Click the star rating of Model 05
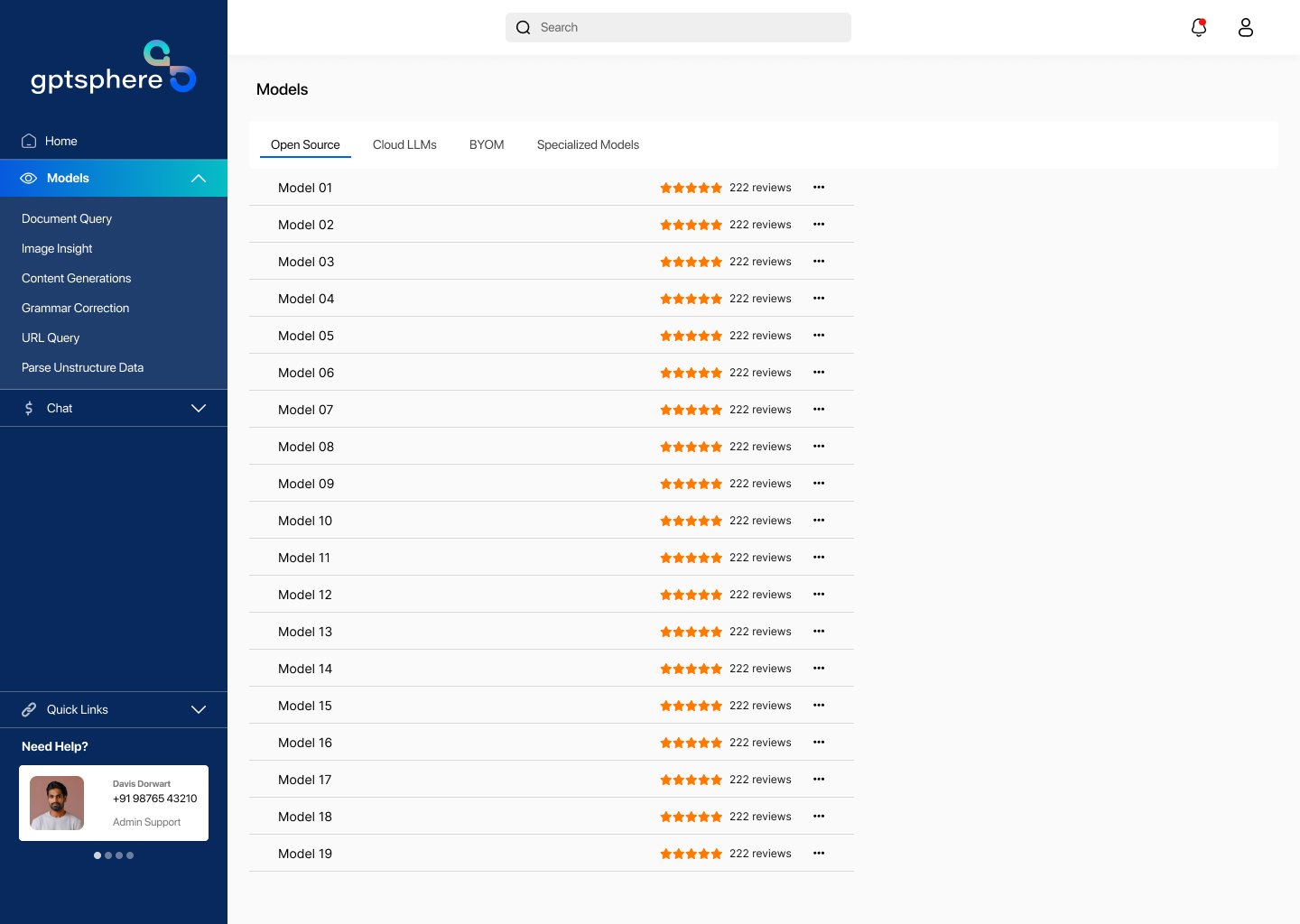This screenshot has width=1300, height=924. click(691, 336)
